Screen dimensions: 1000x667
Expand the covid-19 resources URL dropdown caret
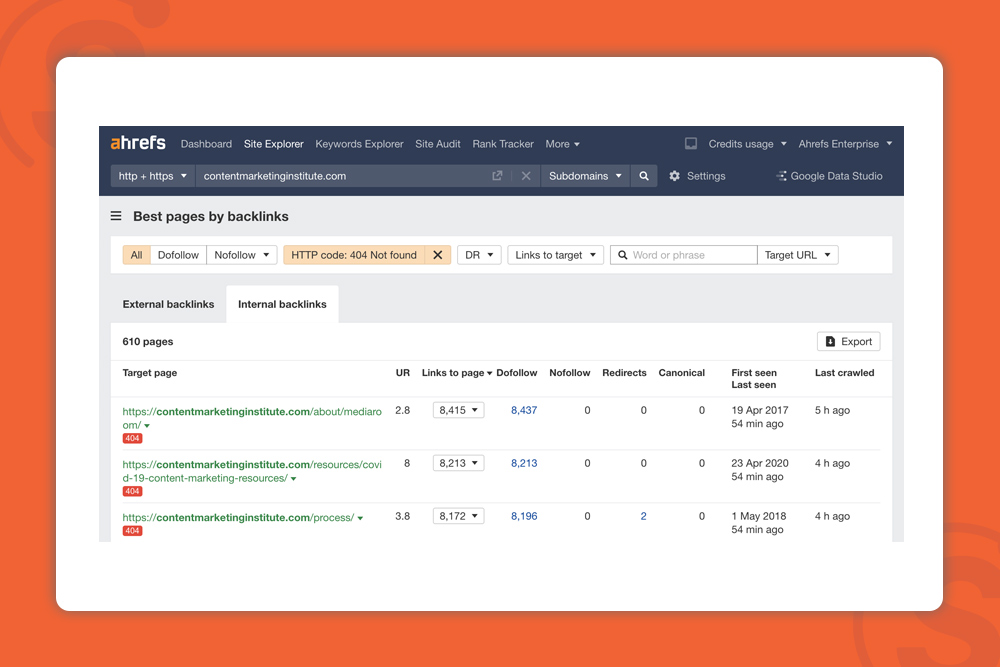294,479
